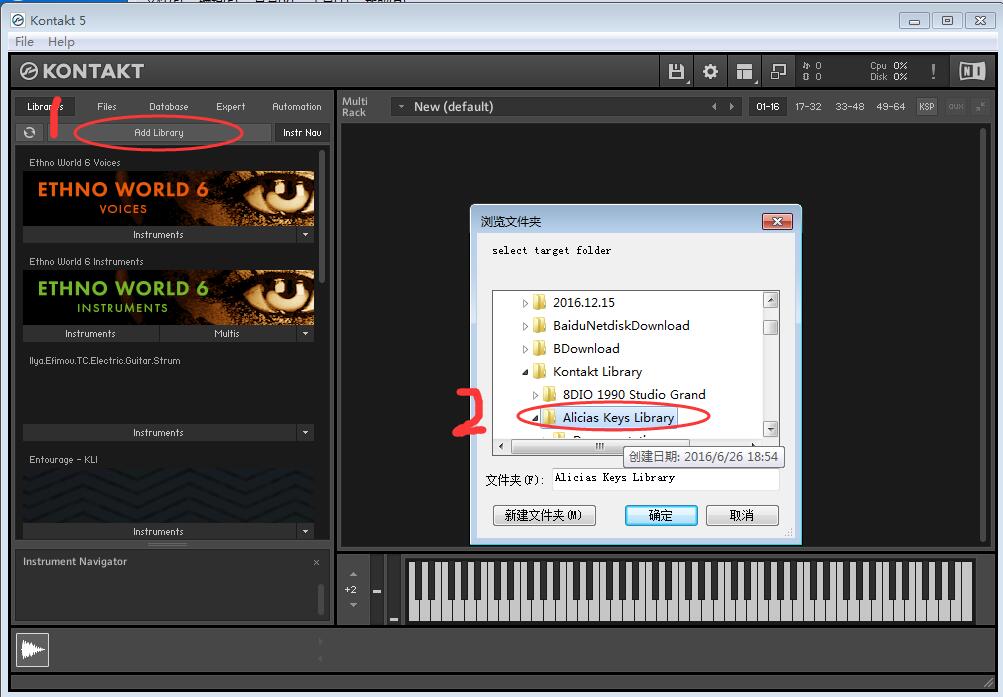Toggle the KSP script editor button
Image resolution: width=1003 pixels, height=697 pixels.
pyautogui.click(x=926, y=107)
